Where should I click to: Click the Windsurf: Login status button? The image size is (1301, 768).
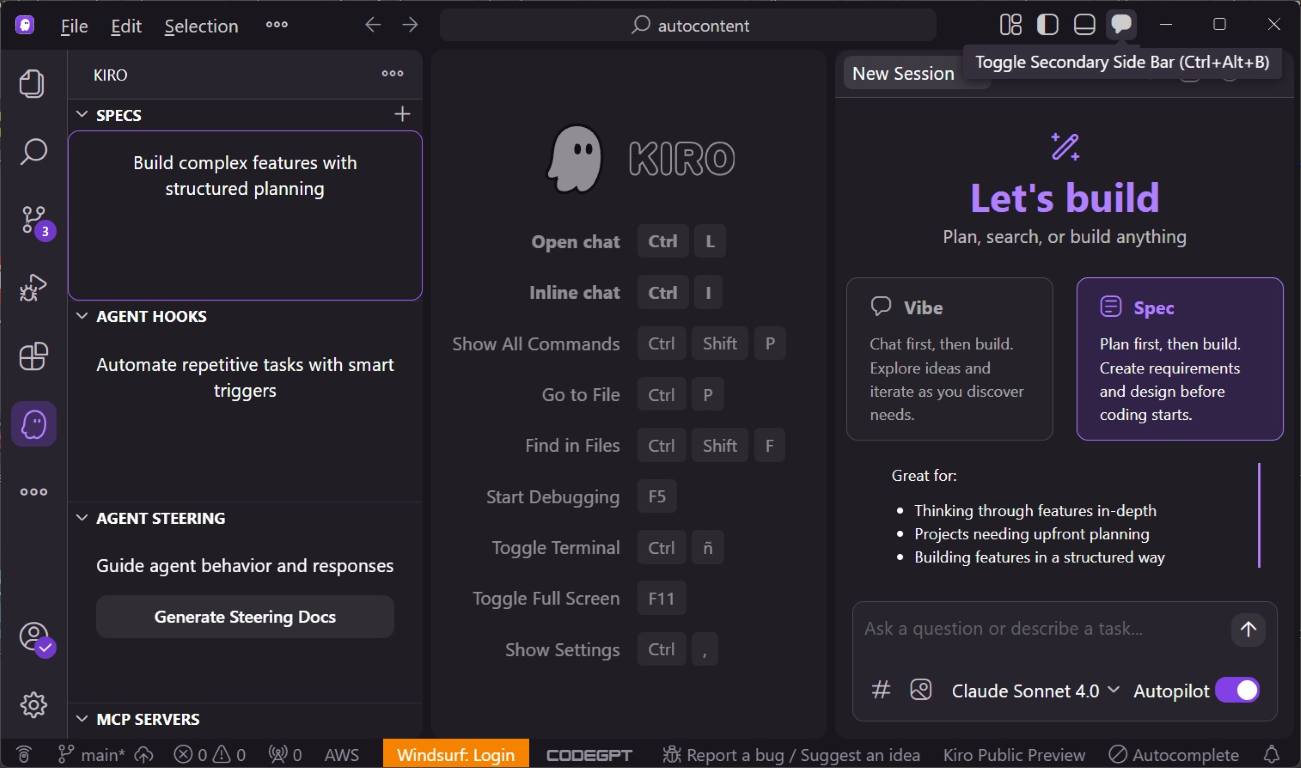pyautogui.click(x=456, y=755)
